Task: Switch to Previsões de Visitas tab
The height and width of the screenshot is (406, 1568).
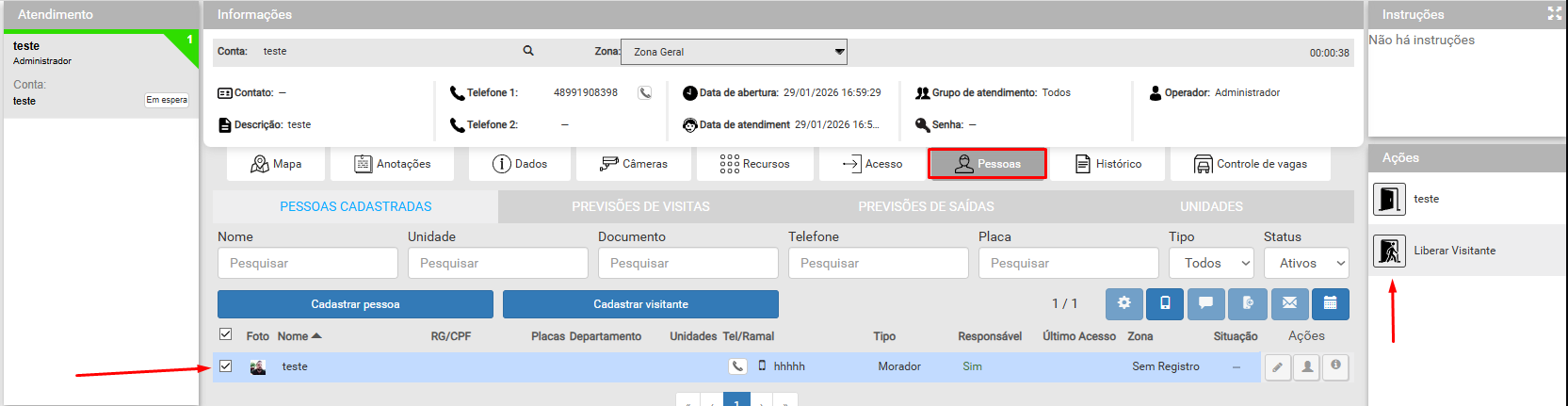Action: [x=640, y=206]
